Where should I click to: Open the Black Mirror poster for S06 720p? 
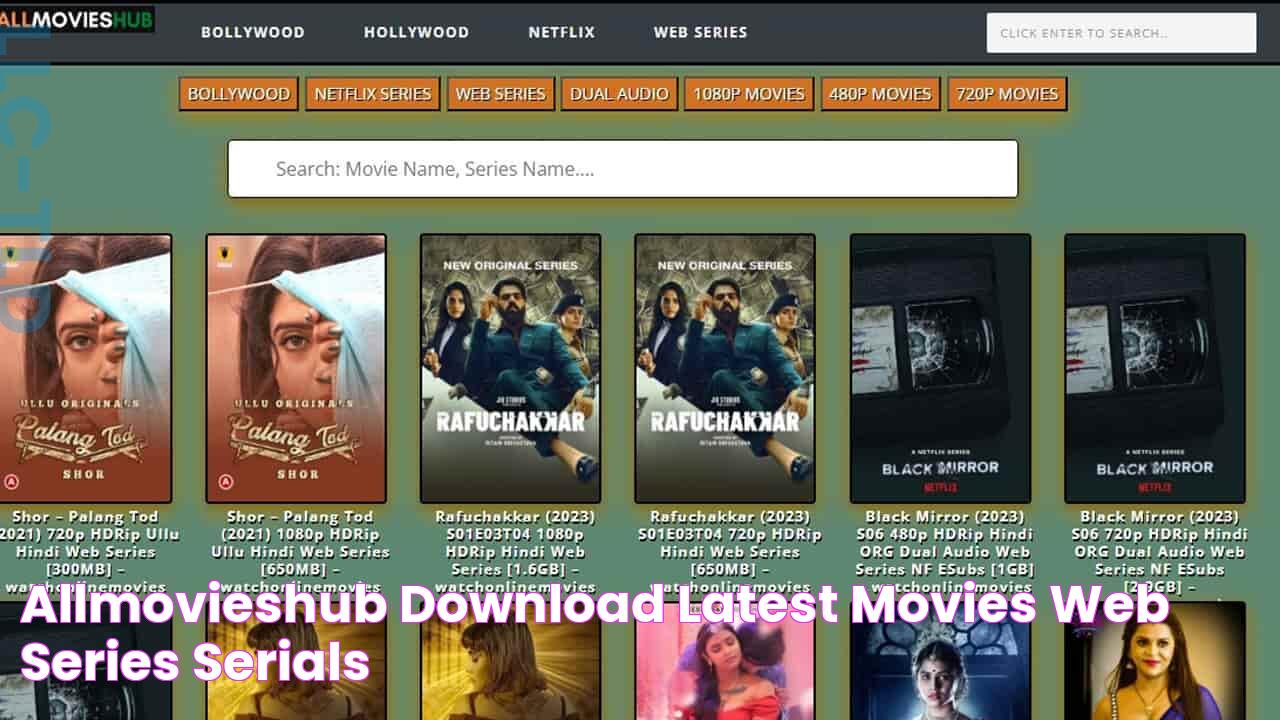pyautogui.click(x=1155, y=368)
